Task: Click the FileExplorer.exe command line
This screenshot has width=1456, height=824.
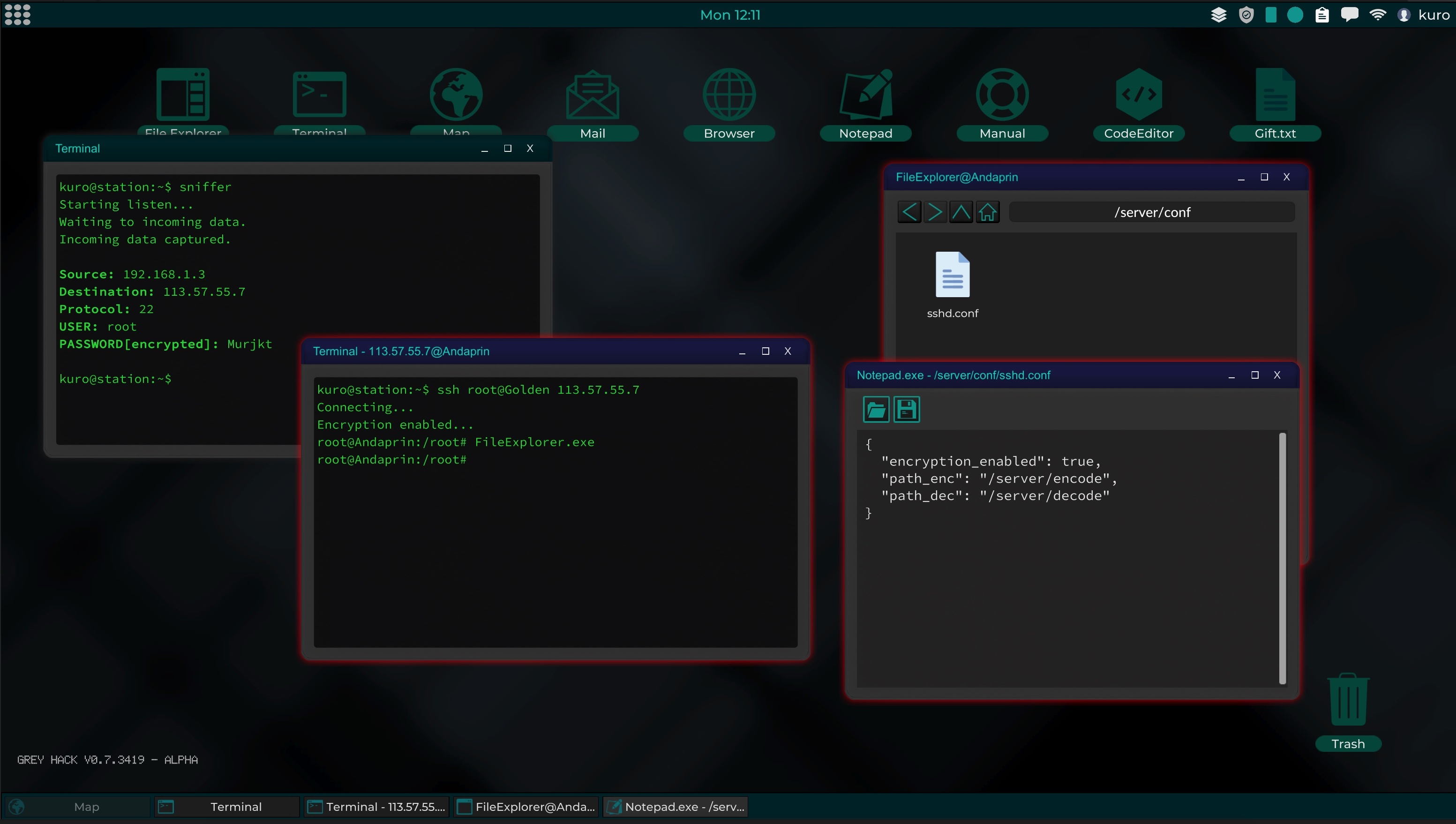Action: pos(456,442)
